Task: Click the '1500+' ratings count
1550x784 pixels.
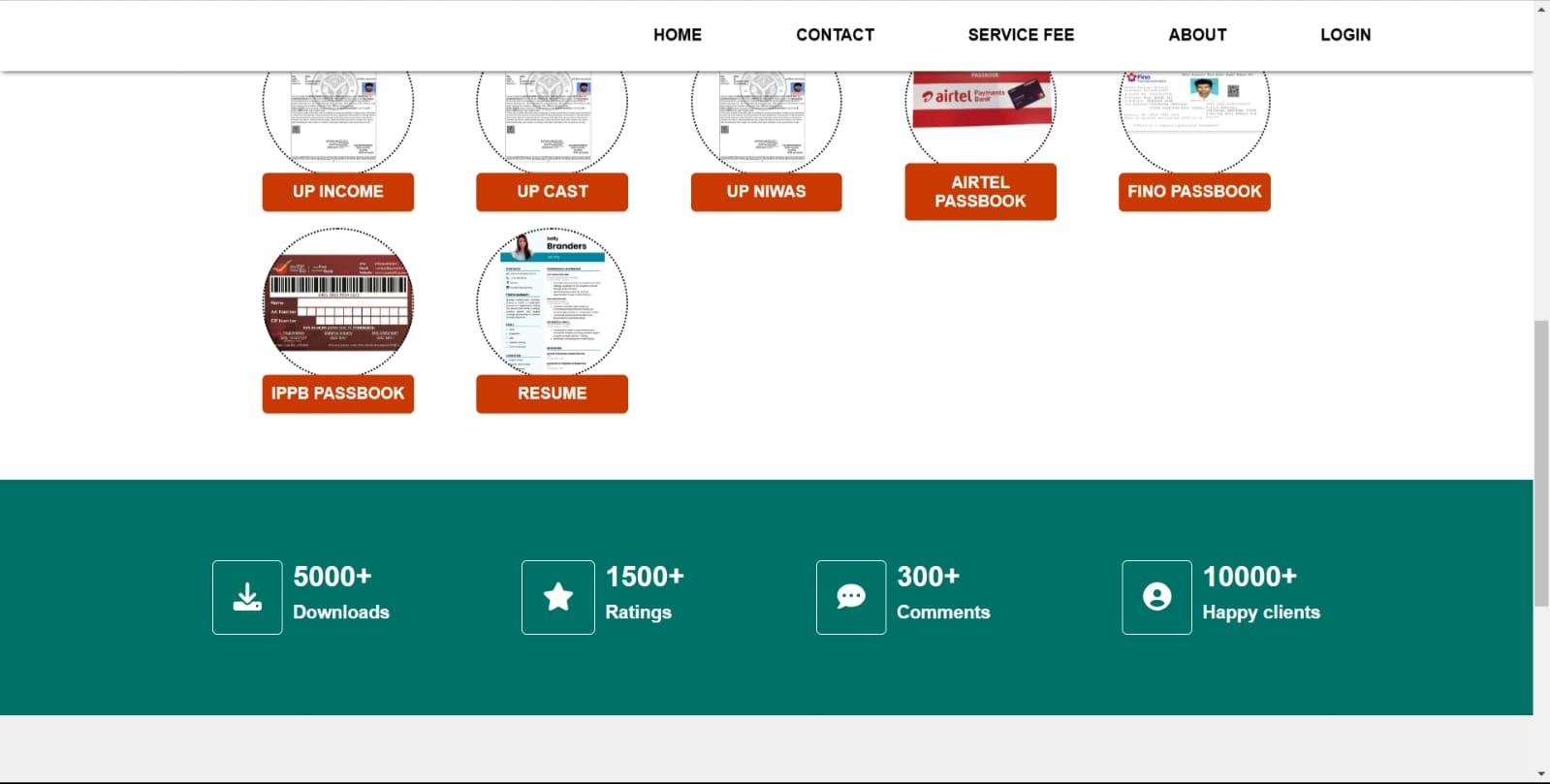Action: click(645, 577)
